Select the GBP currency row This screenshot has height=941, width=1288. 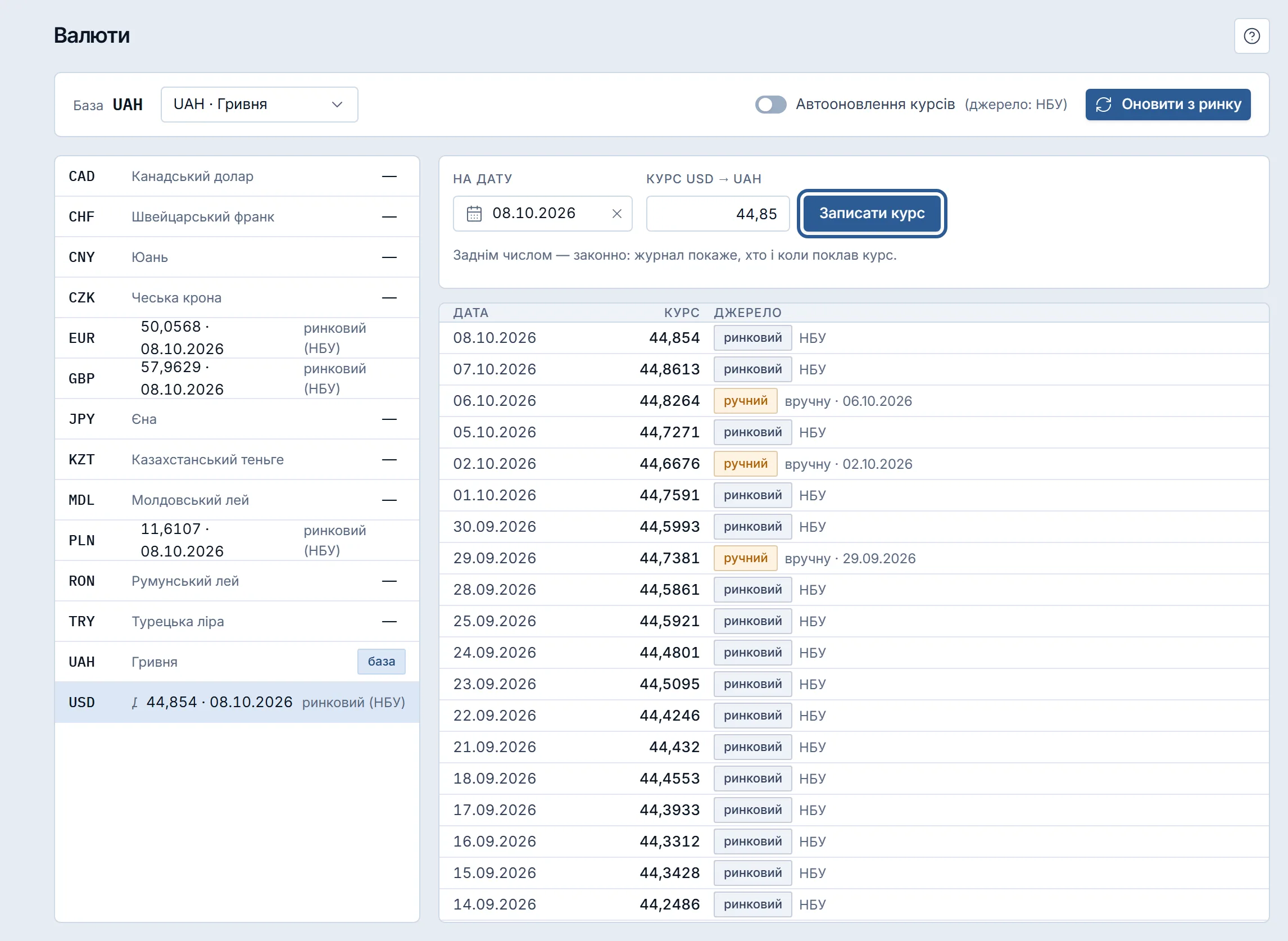pos(237,379)
